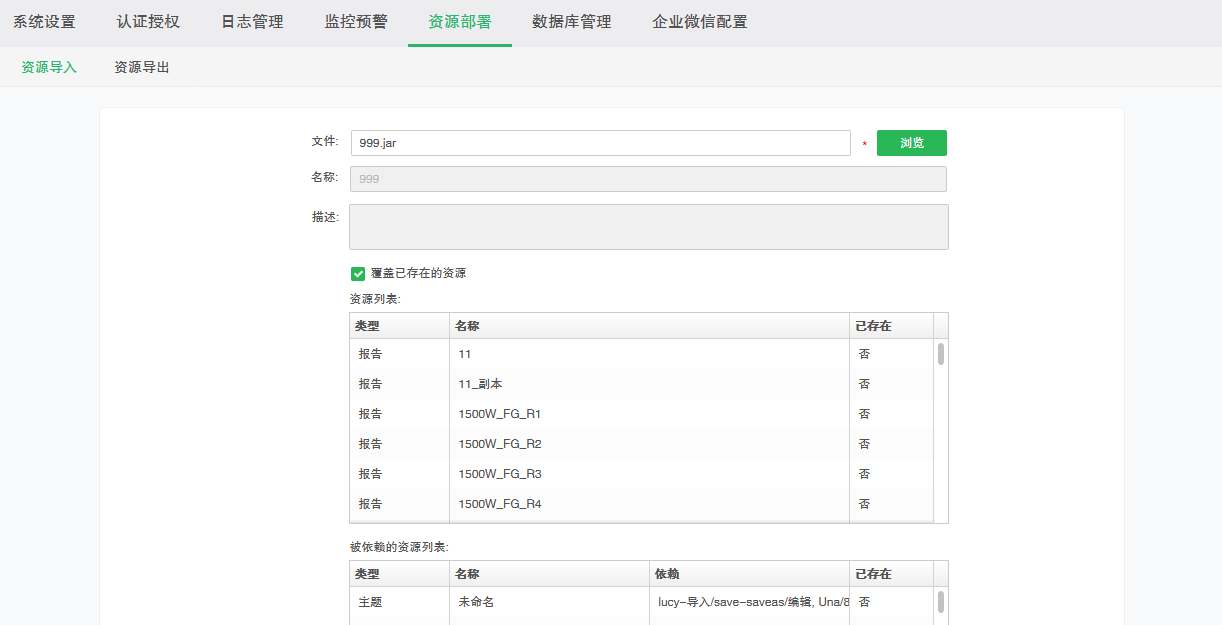Select the 数据库管理 tab
1222x625 pixels.
[x=571, y=22]
